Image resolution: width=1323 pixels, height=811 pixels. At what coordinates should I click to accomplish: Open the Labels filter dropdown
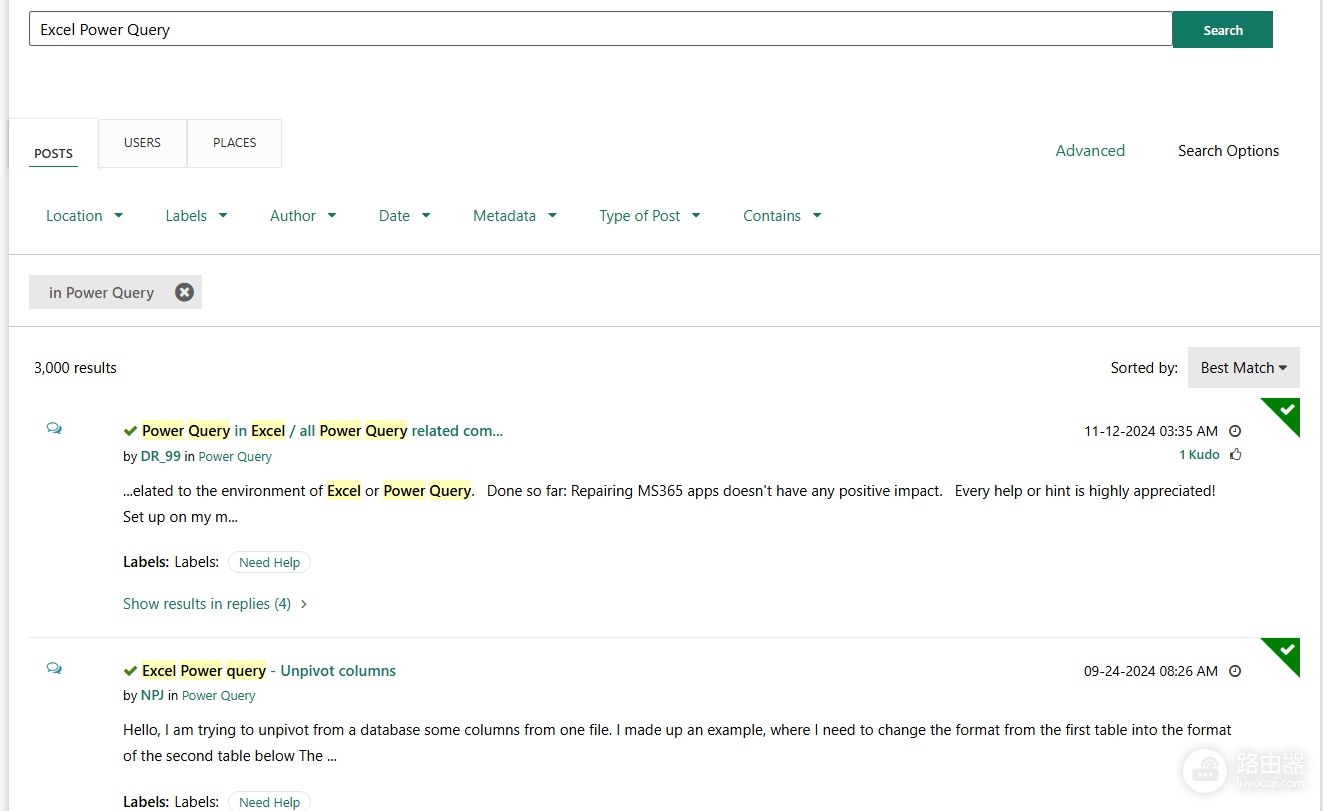click(x=196, y=216)
